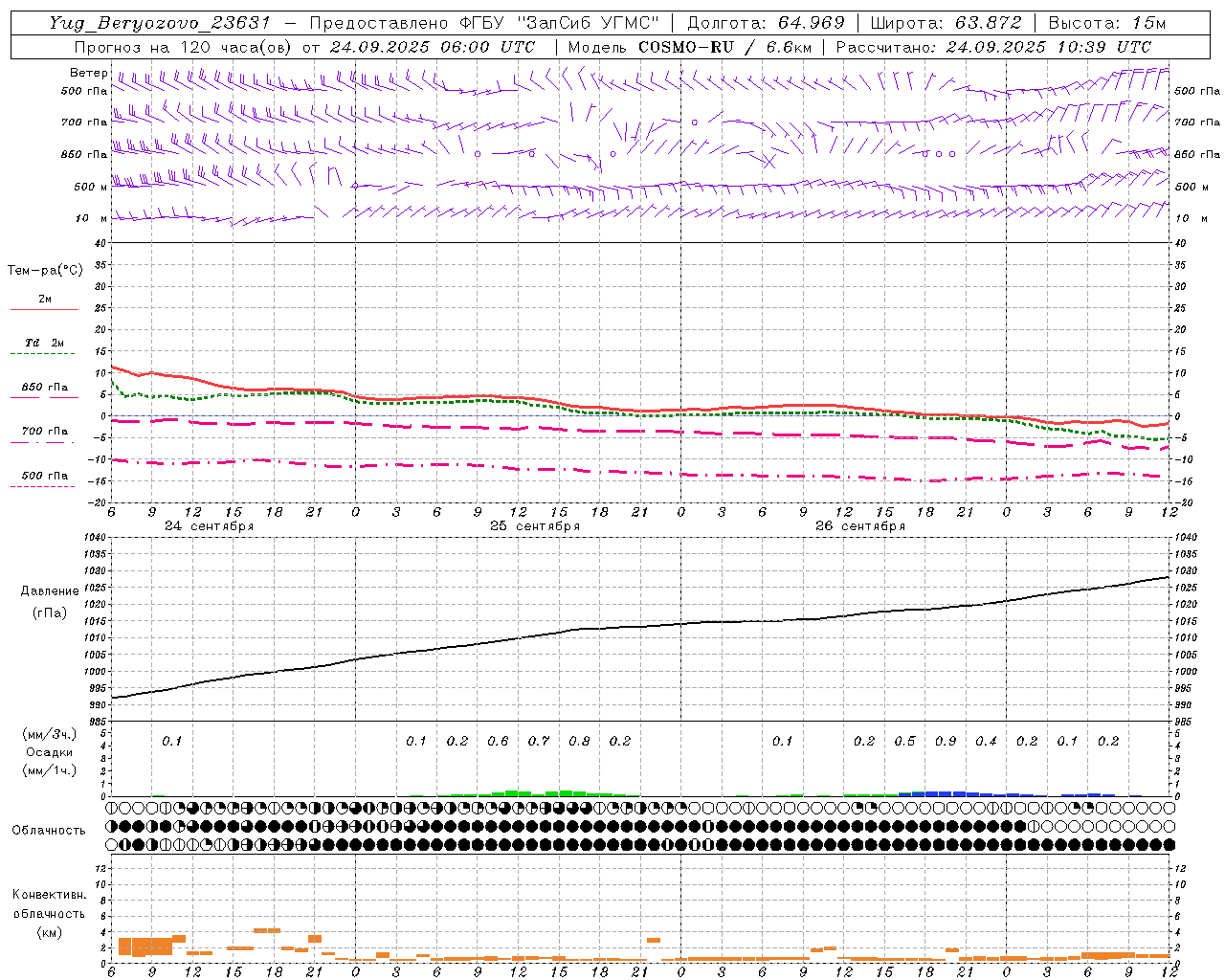Viewport: 1225px width, 980px height.
Task: Click the 500 гПа temperature legend entry
Action: click(x=44, y=480)
